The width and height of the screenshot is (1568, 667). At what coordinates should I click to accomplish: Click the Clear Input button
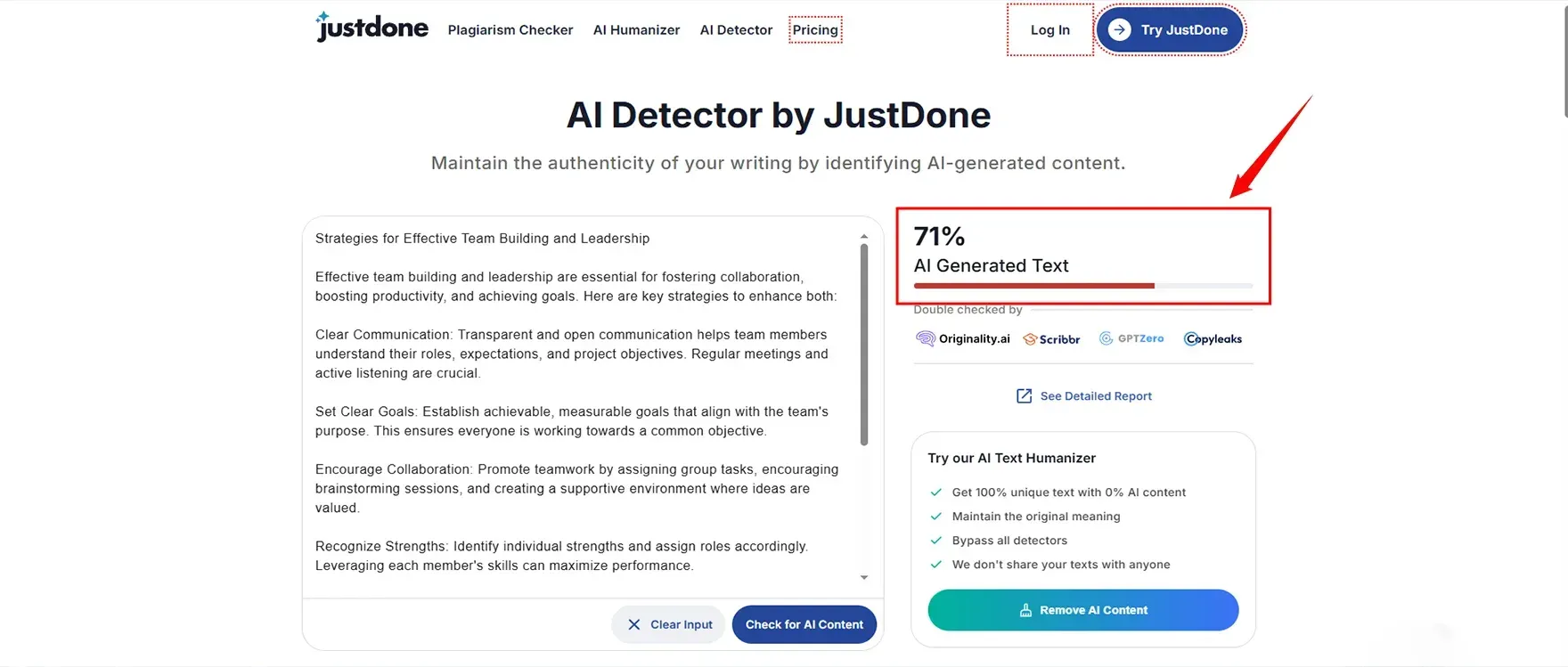click(x=669, y=624)
